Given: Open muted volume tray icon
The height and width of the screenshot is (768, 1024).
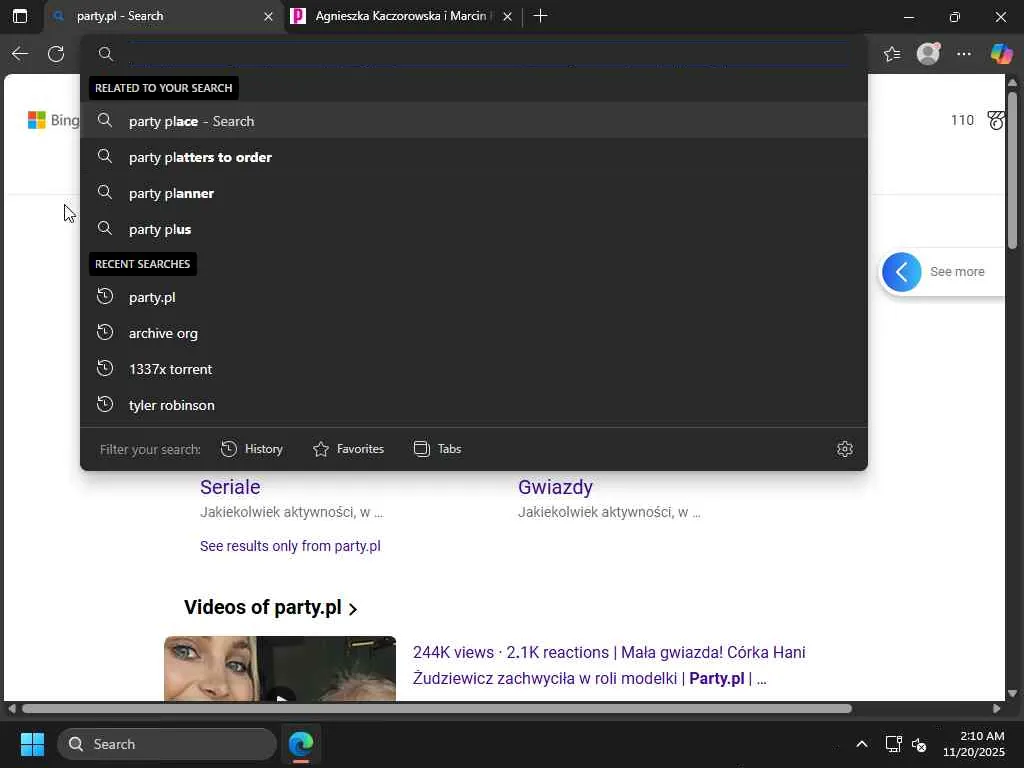Looking at the screenshot, I should tap(919, 744).
